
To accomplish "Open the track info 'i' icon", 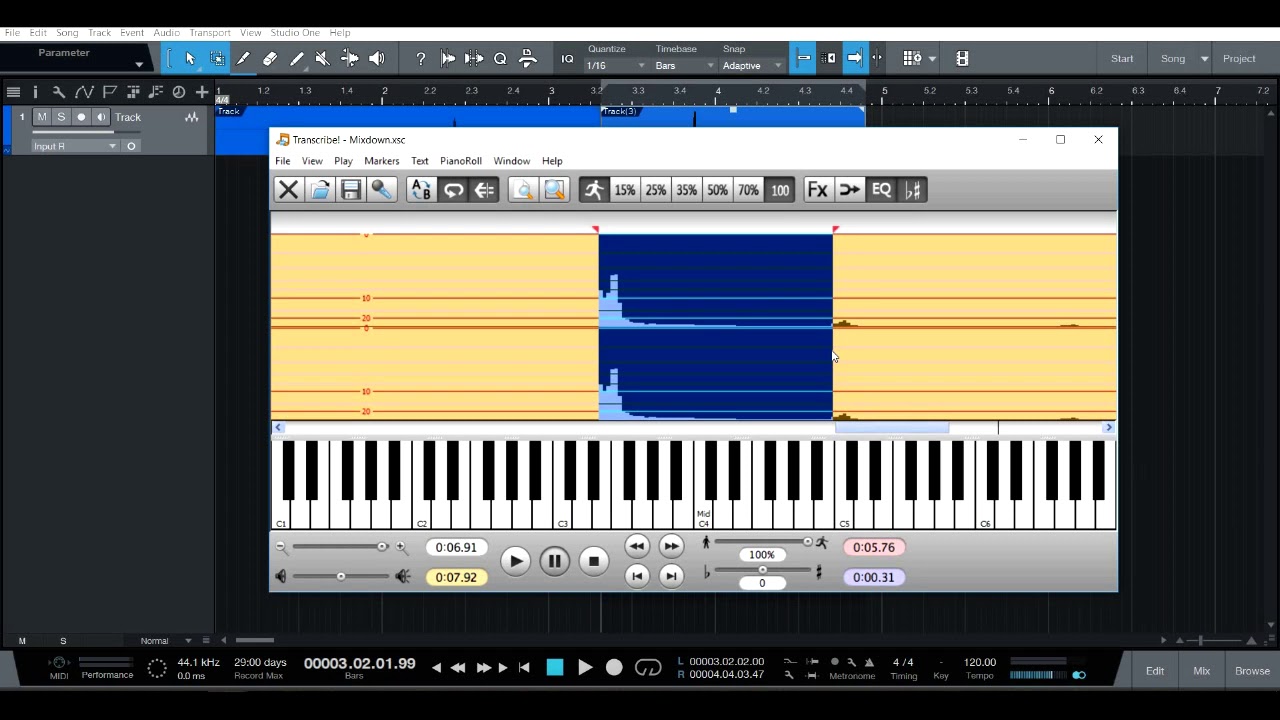I will [x=35, y=92].
